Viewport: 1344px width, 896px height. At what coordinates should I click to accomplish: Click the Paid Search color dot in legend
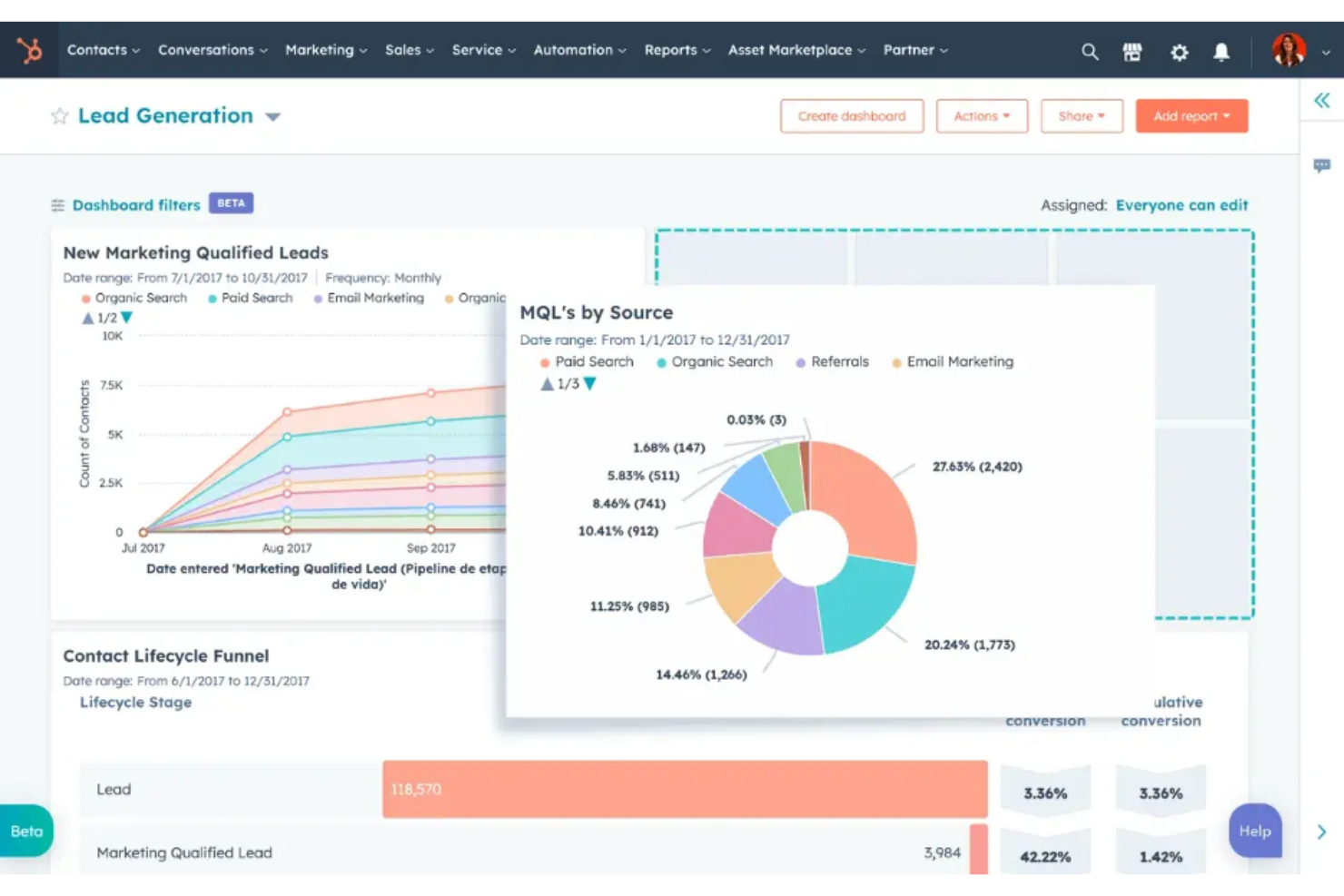(x=545, y=361)
